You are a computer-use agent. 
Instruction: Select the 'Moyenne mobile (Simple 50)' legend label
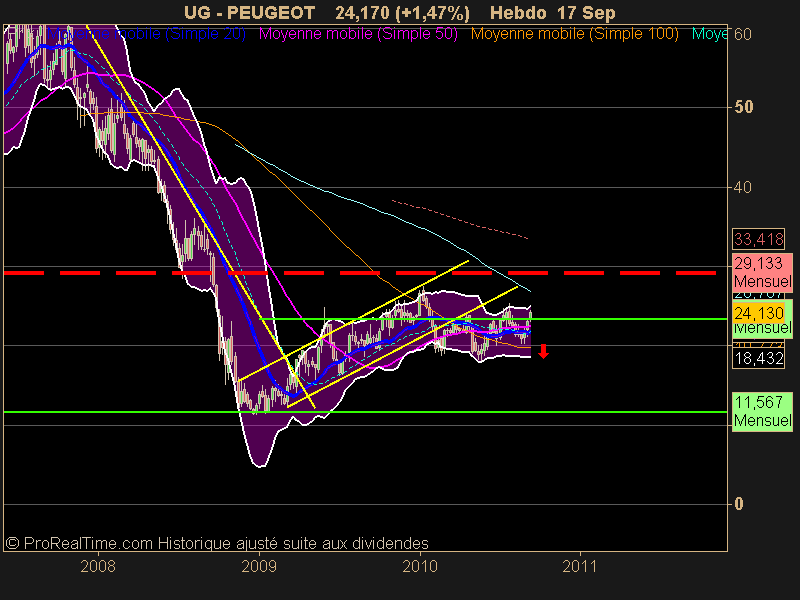(x=358, y=34)
